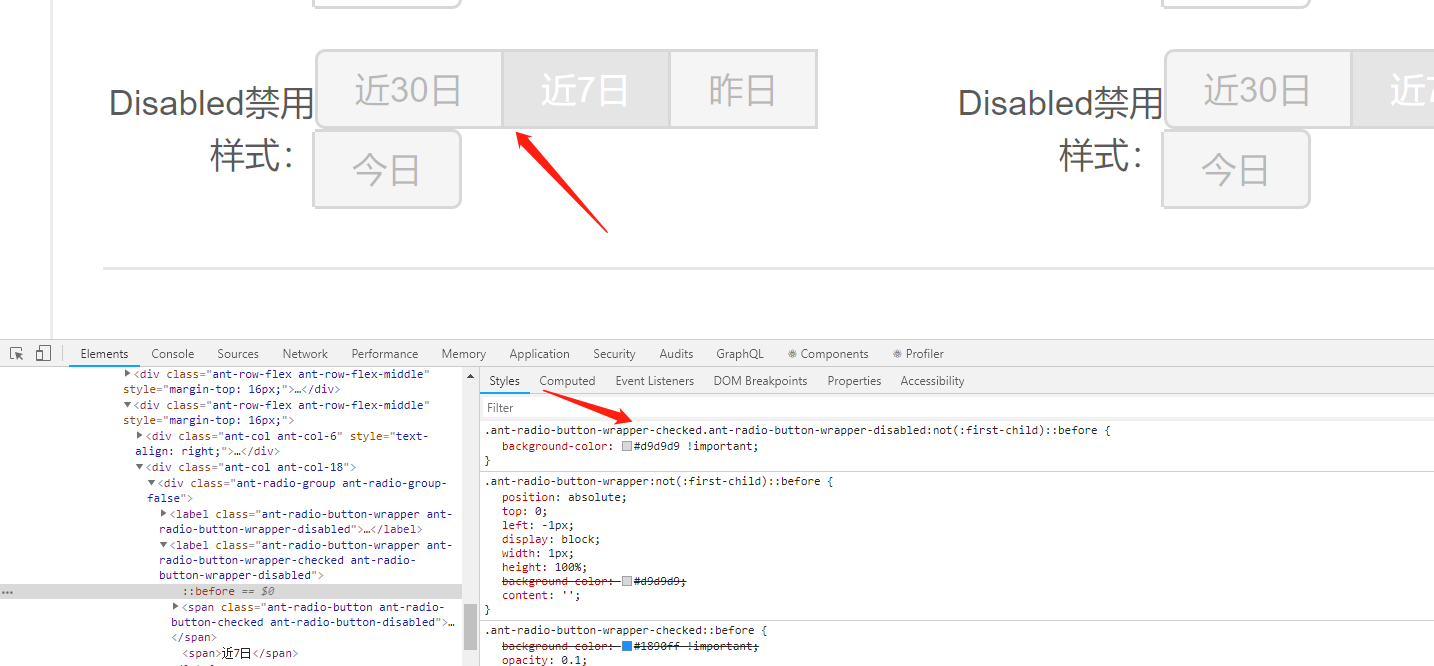Click the .ant-radio-button-wrapper-checked::before selector
Viewport: 1434px width, 666px height.
[621, 631]
